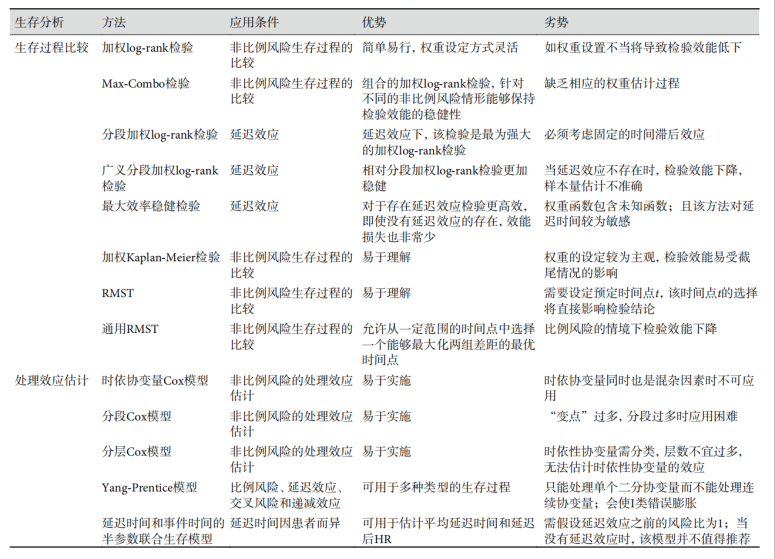Click '需假设延迟效应之前的风险比为1' text

pyautogui.click(x=634, y=523)
